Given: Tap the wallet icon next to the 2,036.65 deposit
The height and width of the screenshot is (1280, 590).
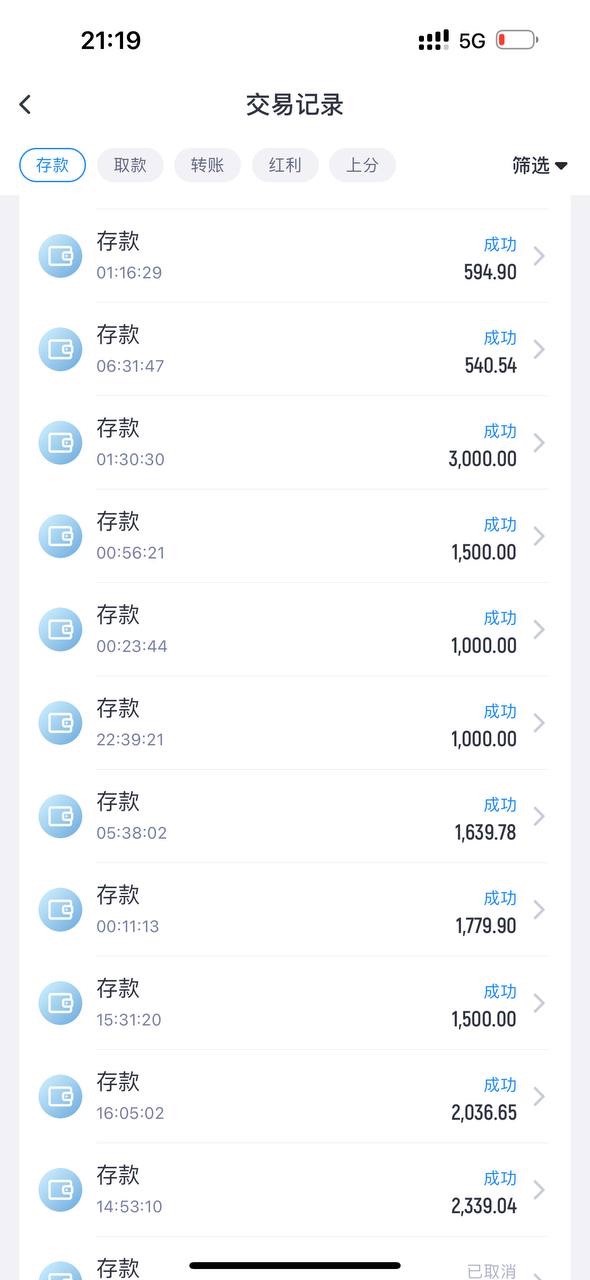Looking at the screenshot, I should click(60, 1096).
